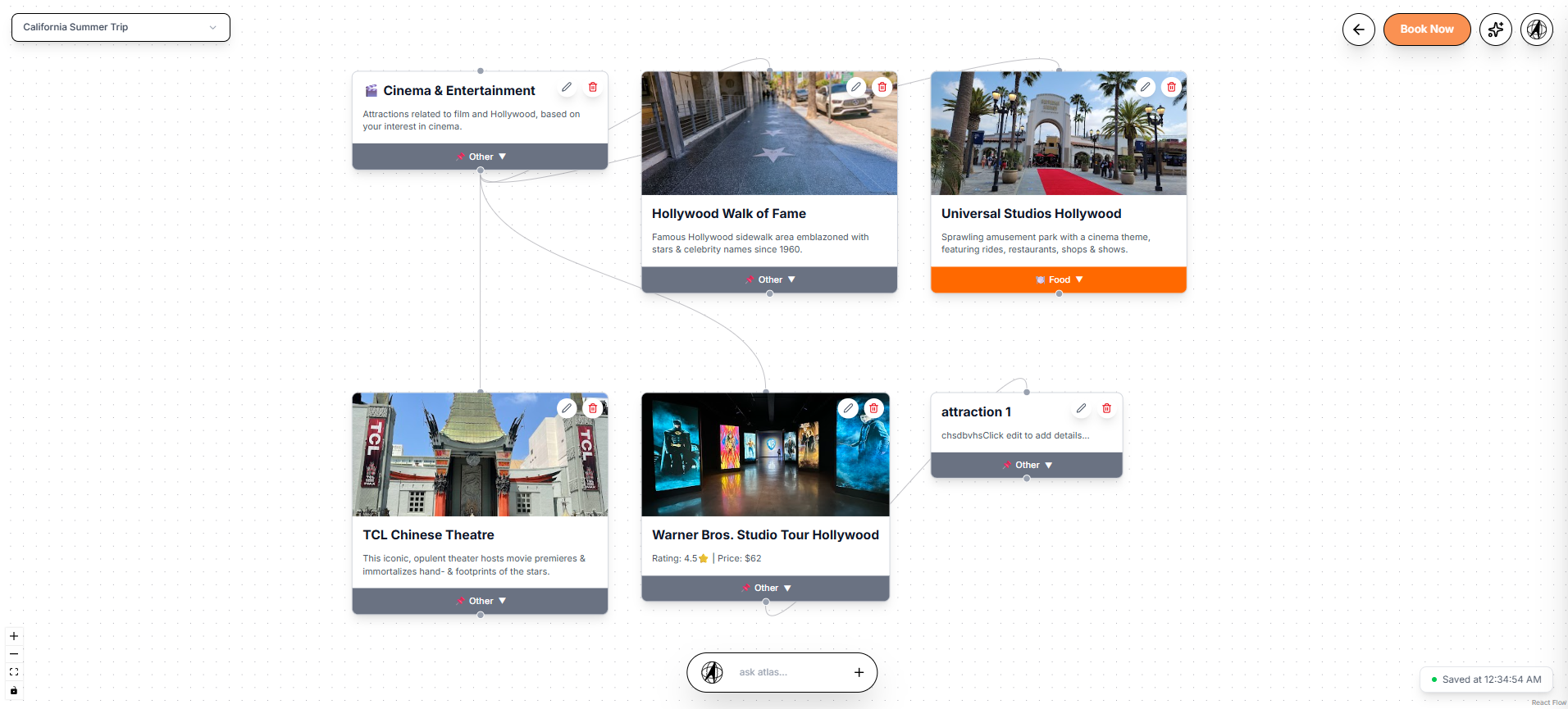Click the Warner Bros. Studio Tour photo
Image resolution: width=1568 pixels, height=709 pixels.
pos(765,454)
